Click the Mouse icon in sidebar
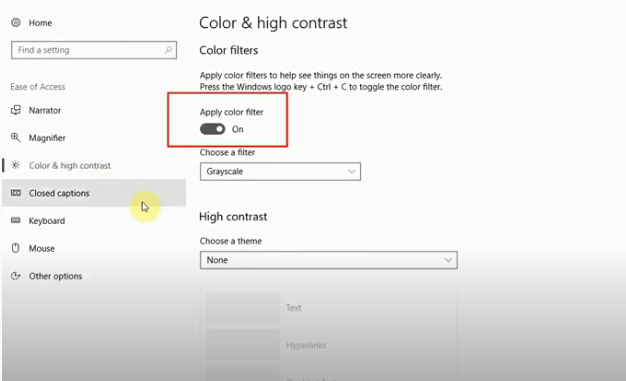The image size is (626, 381). pos(16,248)
